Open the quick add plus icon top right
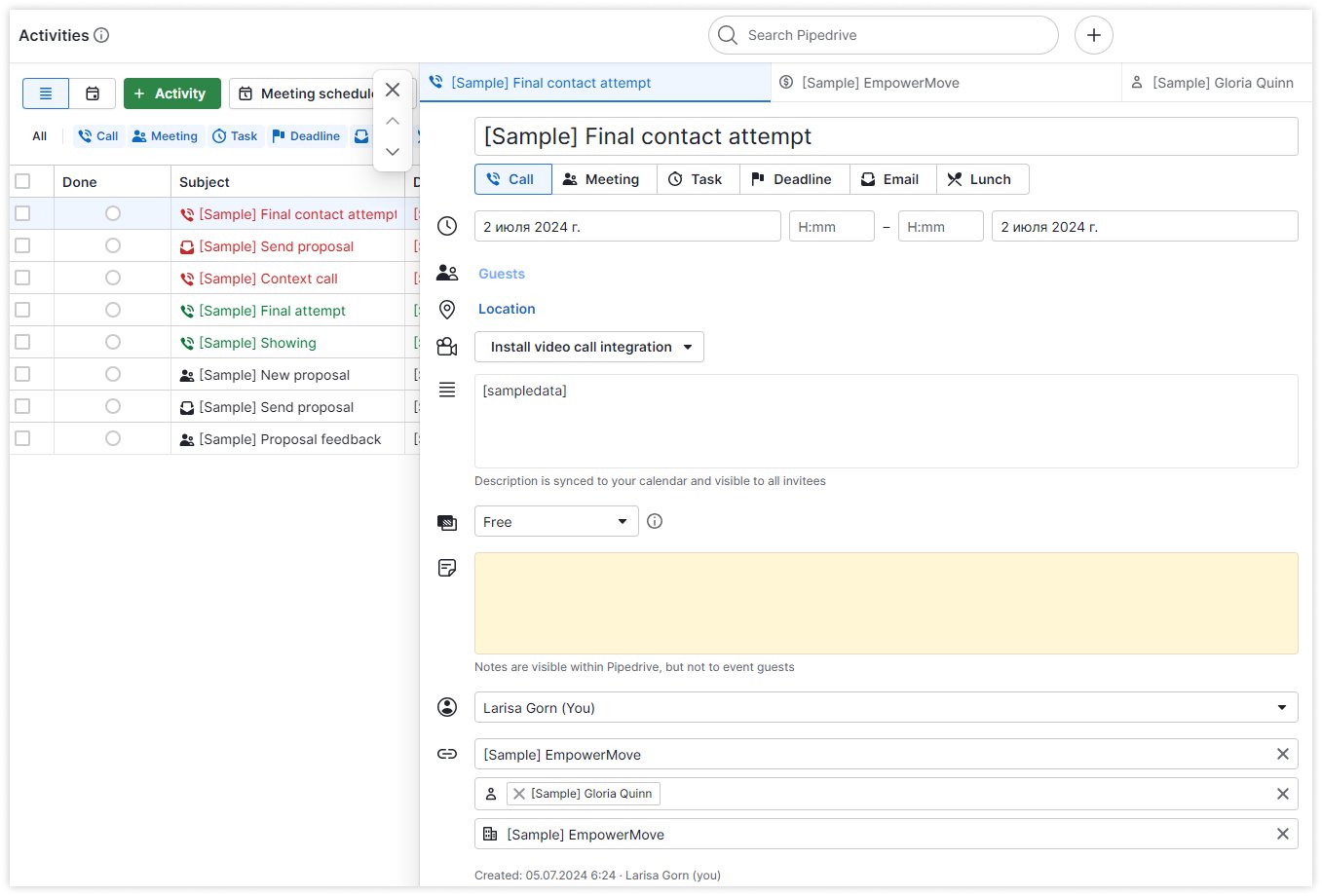 tap(1093, 34)
